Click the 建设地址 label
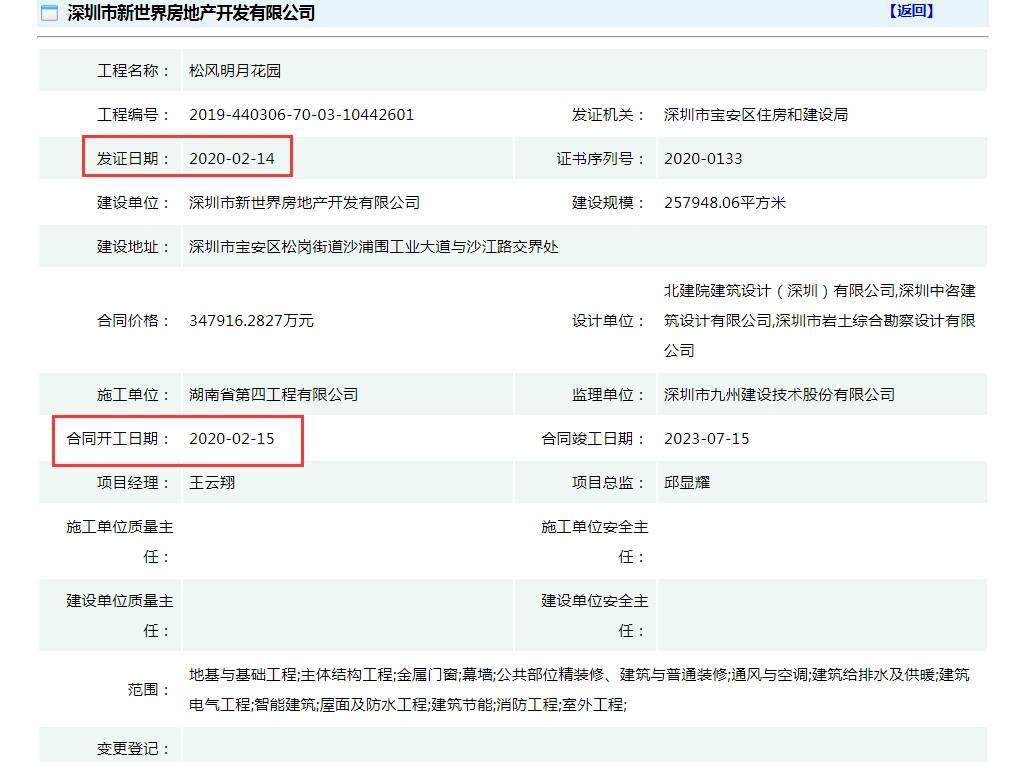 click(133, 247)
